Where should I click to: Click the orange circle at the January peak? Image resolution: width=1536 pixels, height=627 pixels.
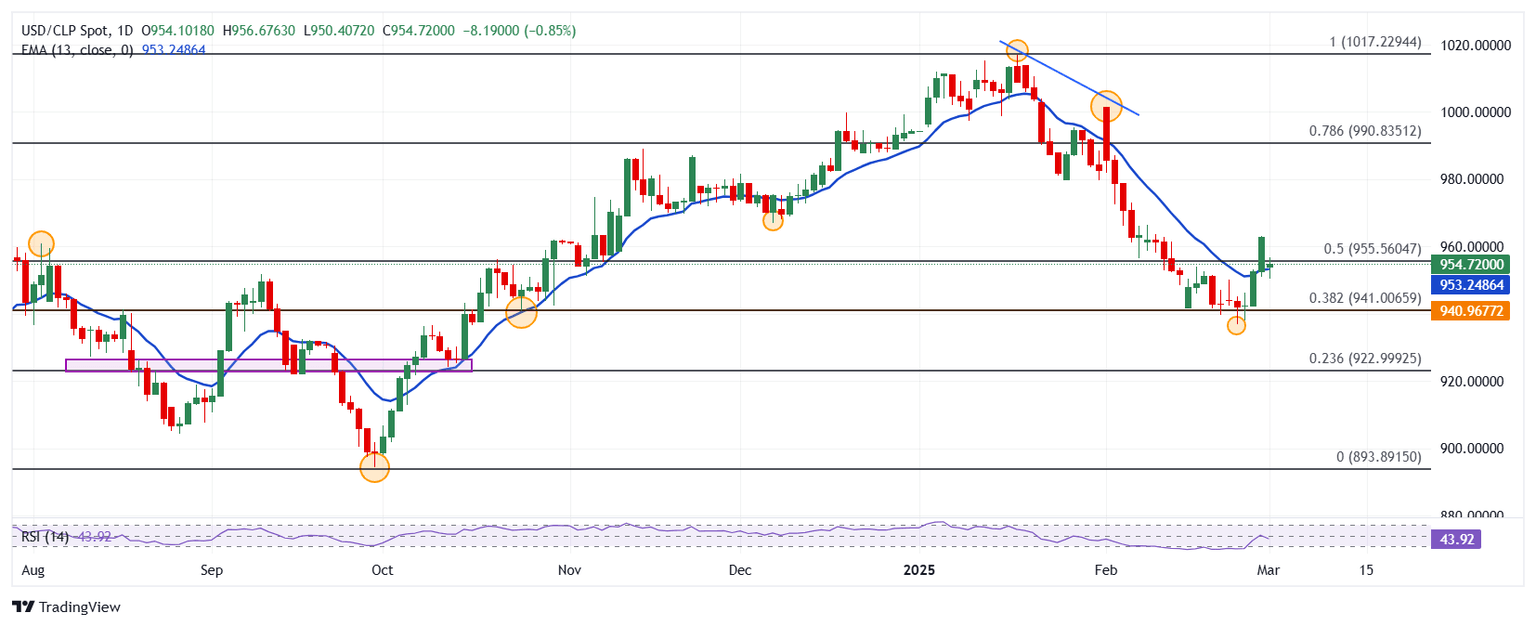[x=1017, y=50]
